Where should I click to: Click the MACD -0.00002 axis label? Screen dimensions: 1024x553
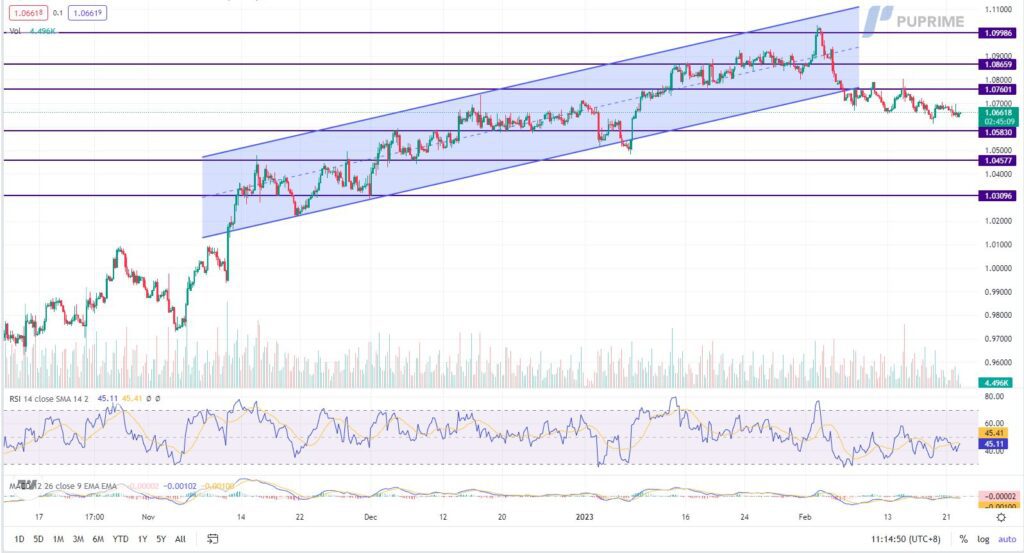pyautogui.click(x=998, y=496)
